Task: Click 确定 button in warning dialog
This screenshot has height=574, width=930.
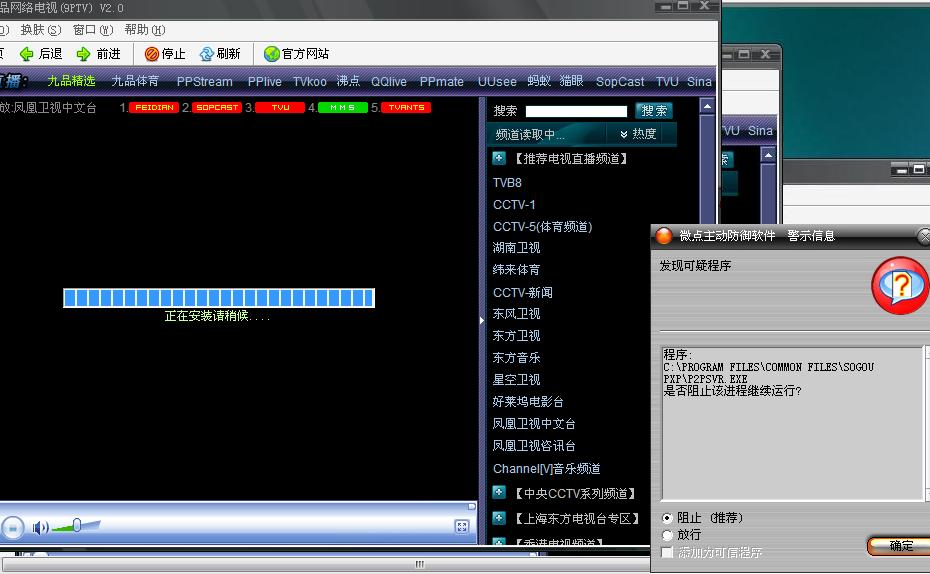Action: click(x=900, y=546)
